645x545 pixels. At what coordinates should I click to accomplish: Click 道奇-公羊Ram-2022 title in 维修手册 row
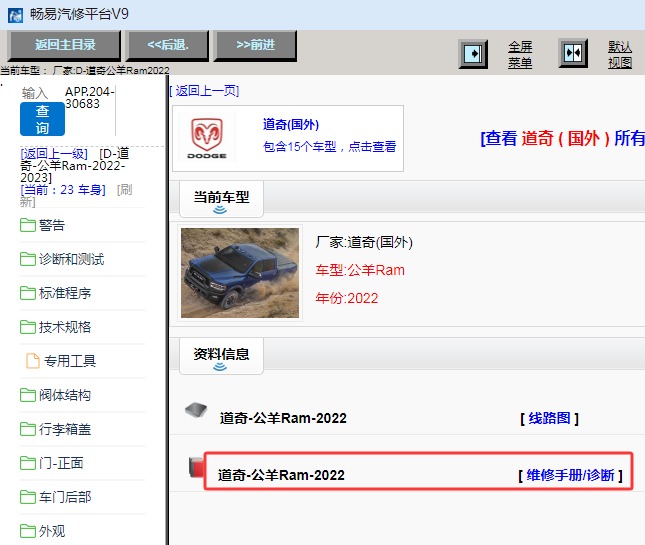(281, 475)
